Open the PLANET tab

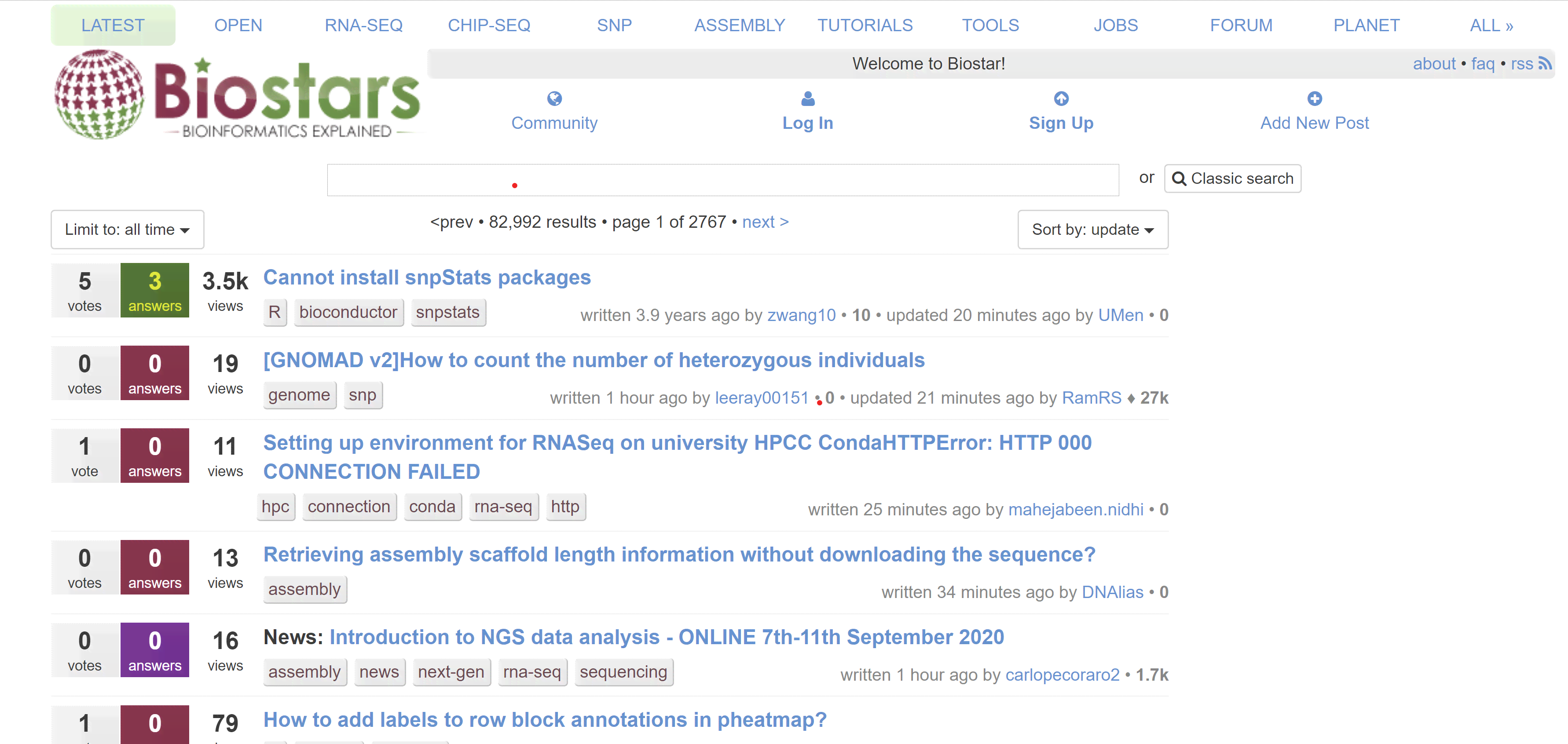[1367, 25]
